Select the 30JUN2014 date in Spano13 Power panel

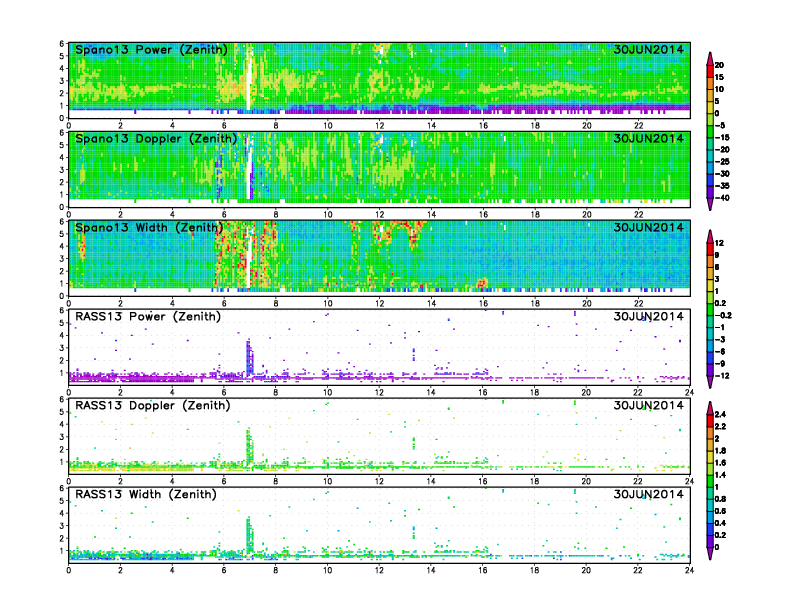coord(648,49)
